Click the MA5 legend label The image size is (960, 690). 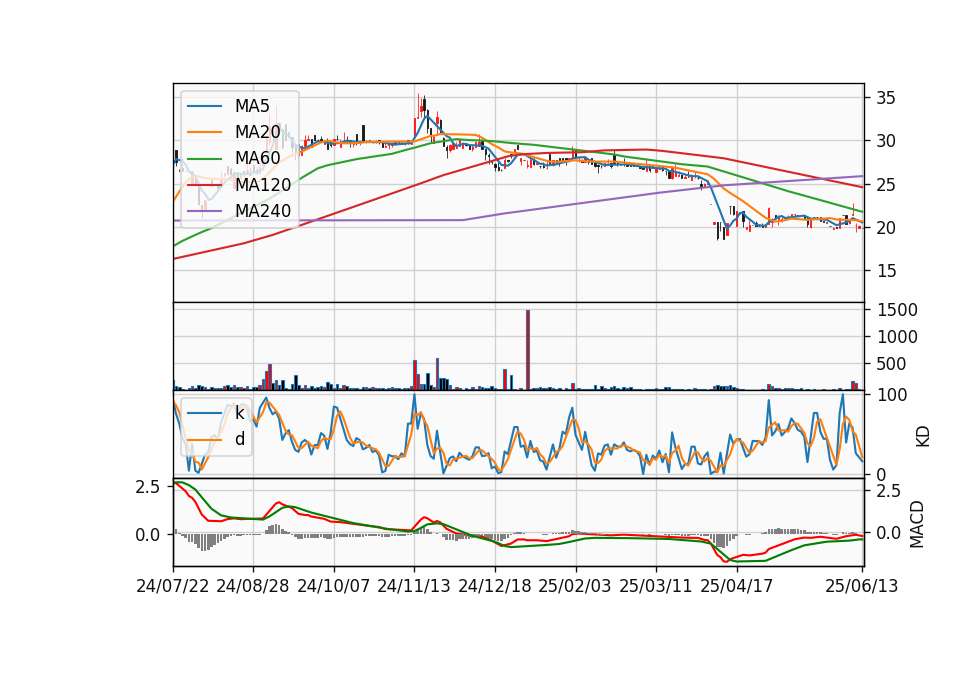(252, 106)
